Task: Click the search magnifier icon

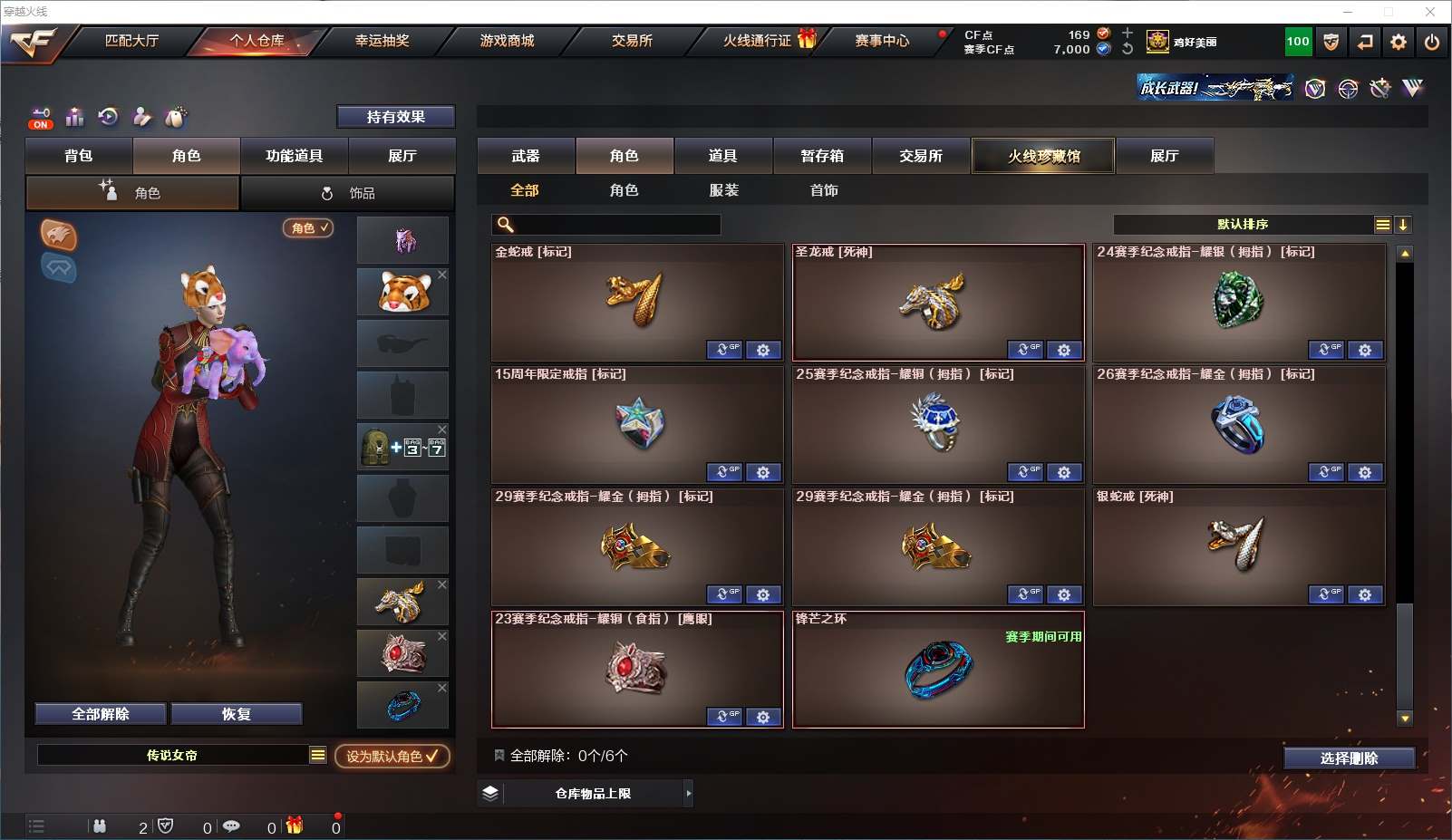Action: [x=506, y=225]
